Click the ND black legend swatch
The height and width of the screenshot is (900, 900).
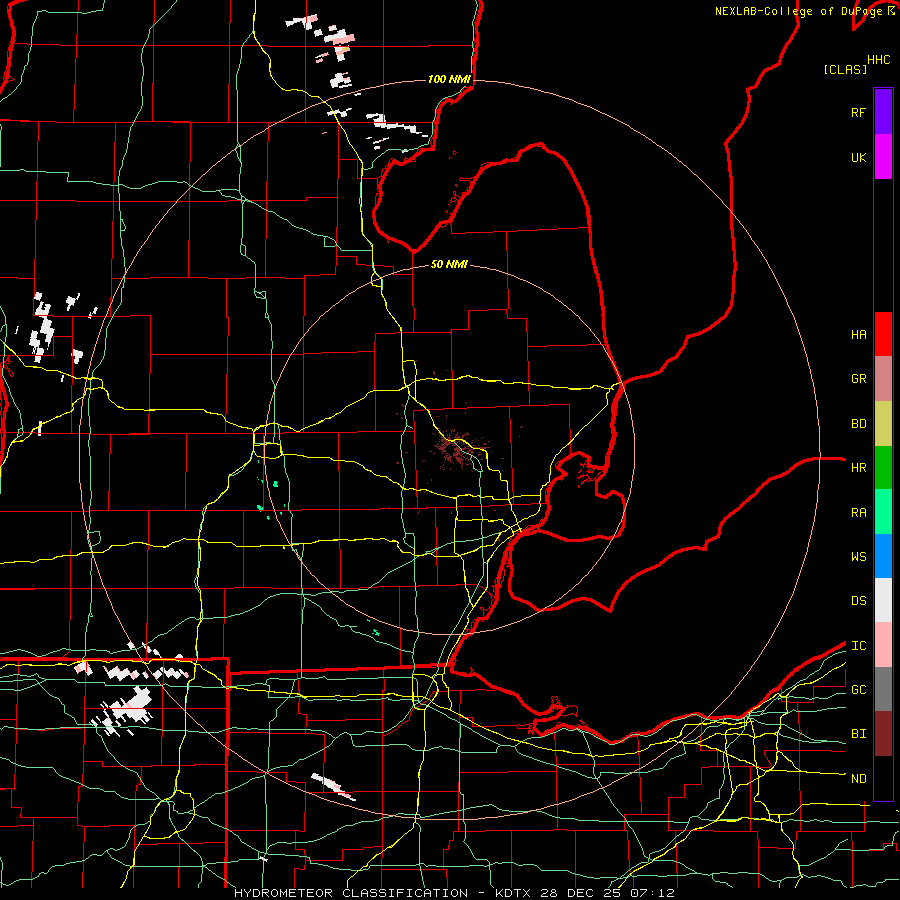point(883,778)
